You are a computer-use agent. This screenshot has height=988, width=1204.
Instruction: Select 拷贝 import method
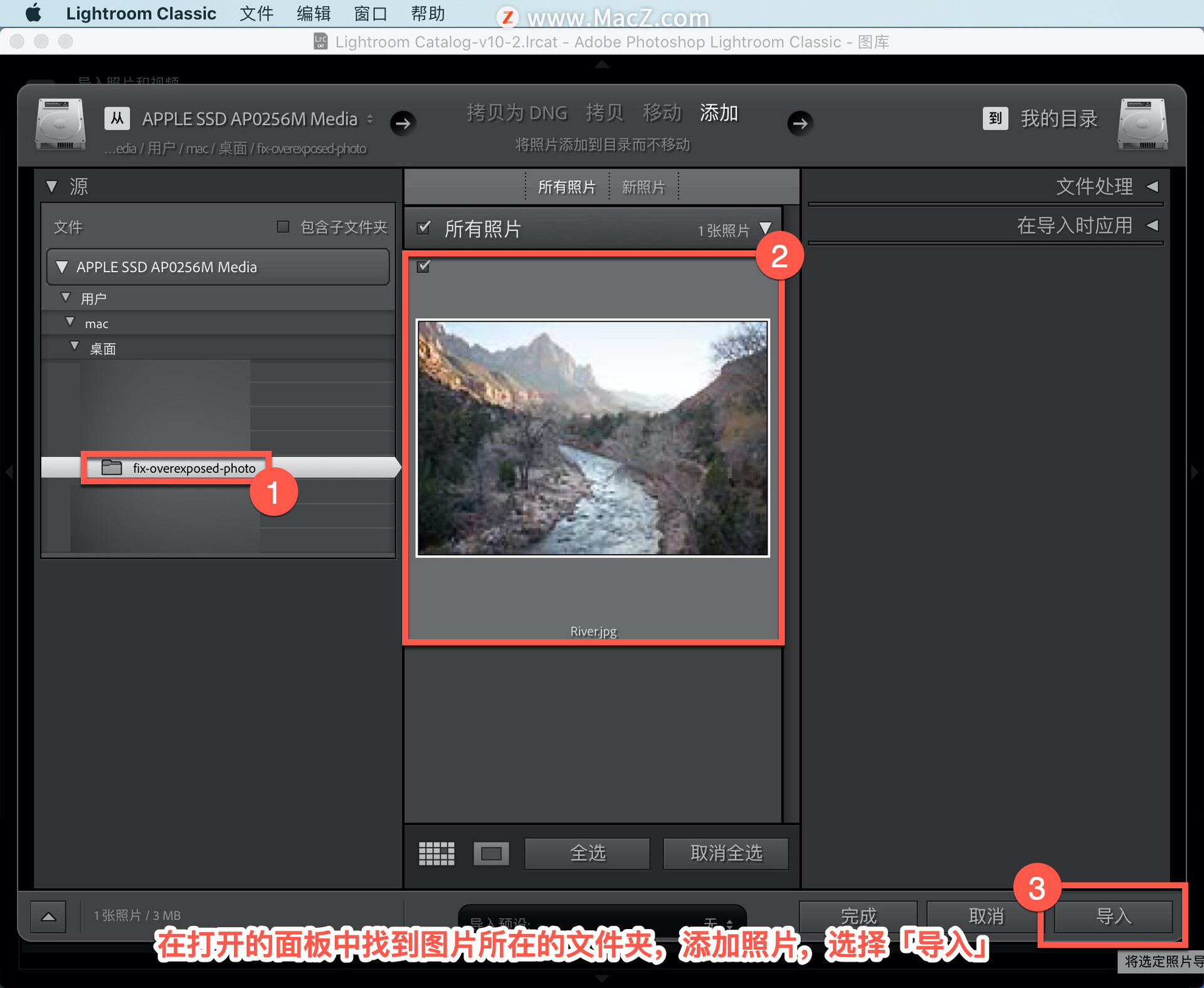point(605,113)
